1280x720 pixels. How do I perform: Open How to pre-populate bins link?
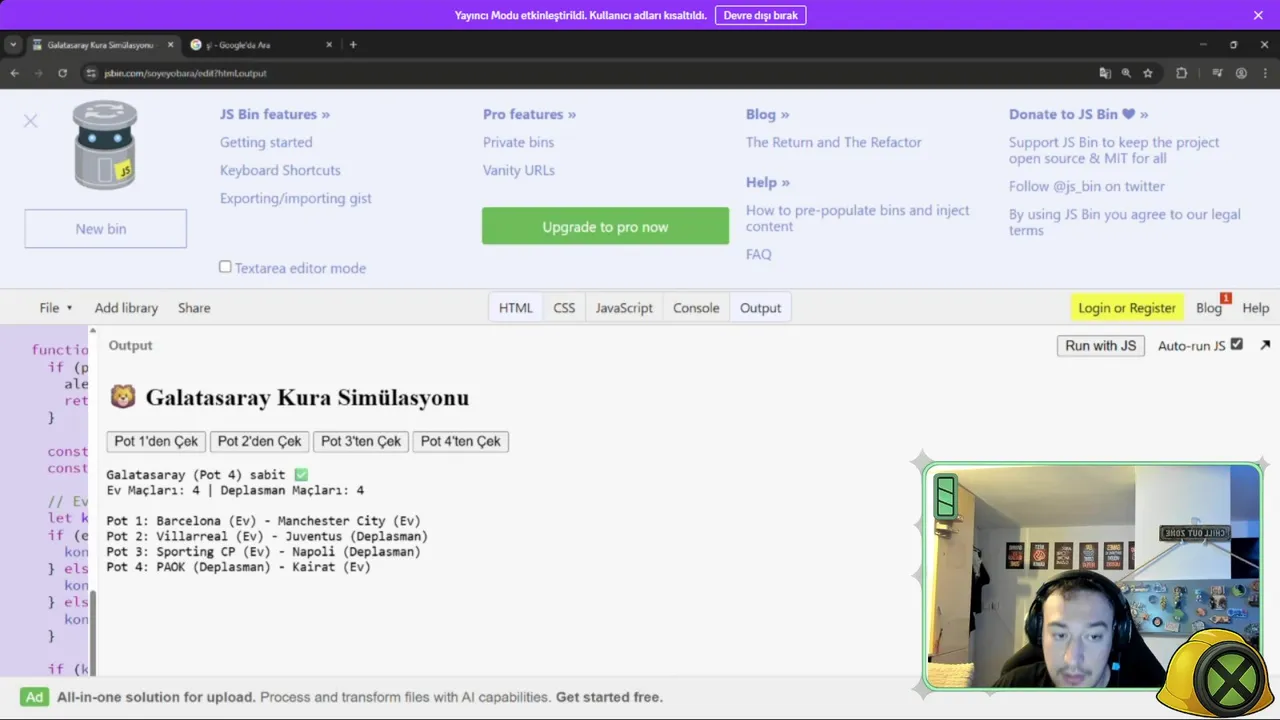(x=858, y=218)
